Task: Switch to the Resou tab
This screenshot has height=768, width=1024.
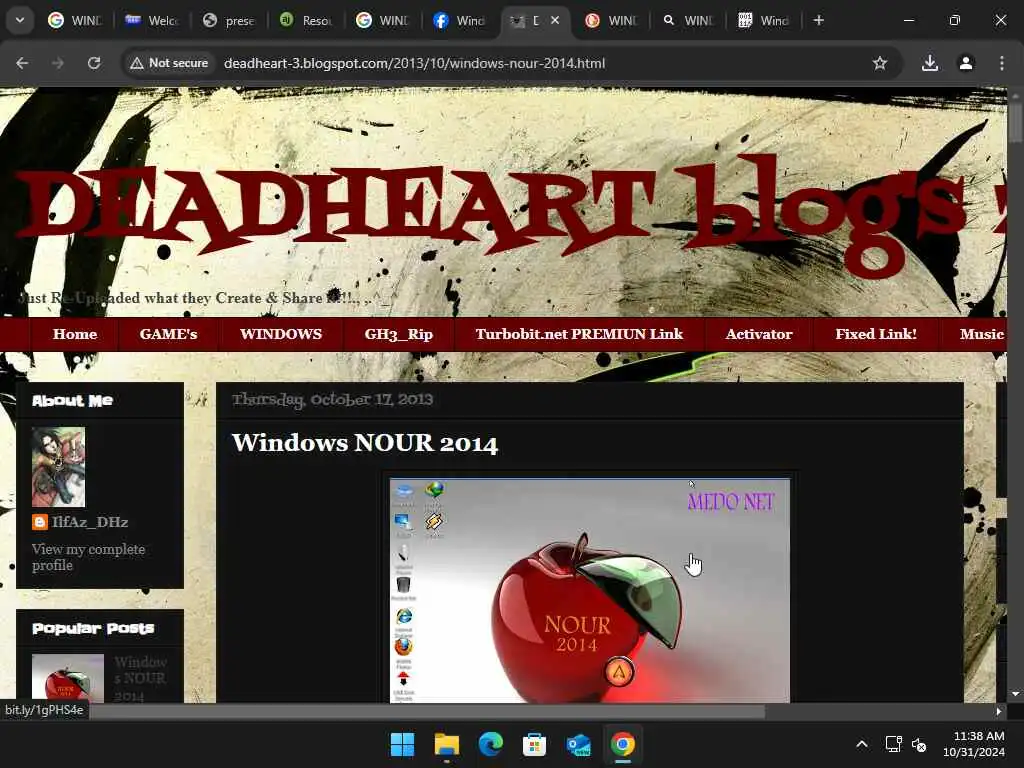Action: click(306, 20)
